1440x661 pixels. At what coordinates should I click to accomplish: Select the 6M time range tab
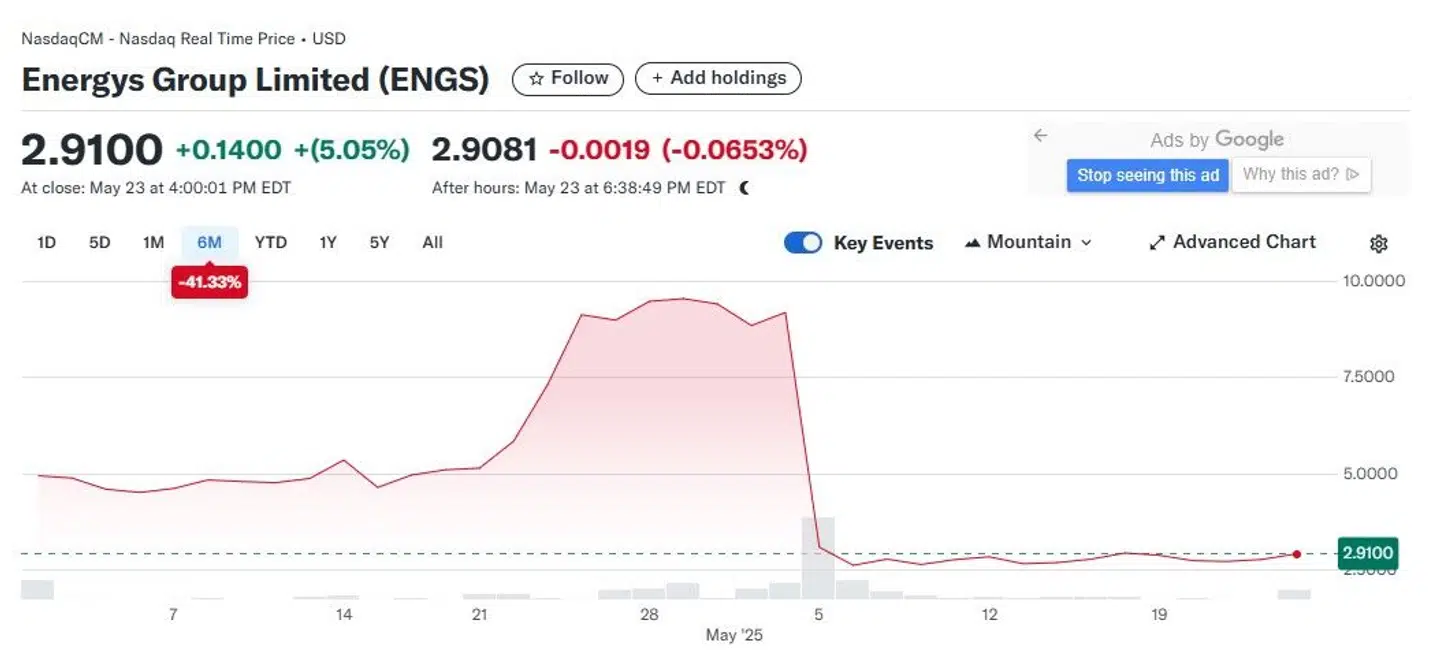[209, 243]
